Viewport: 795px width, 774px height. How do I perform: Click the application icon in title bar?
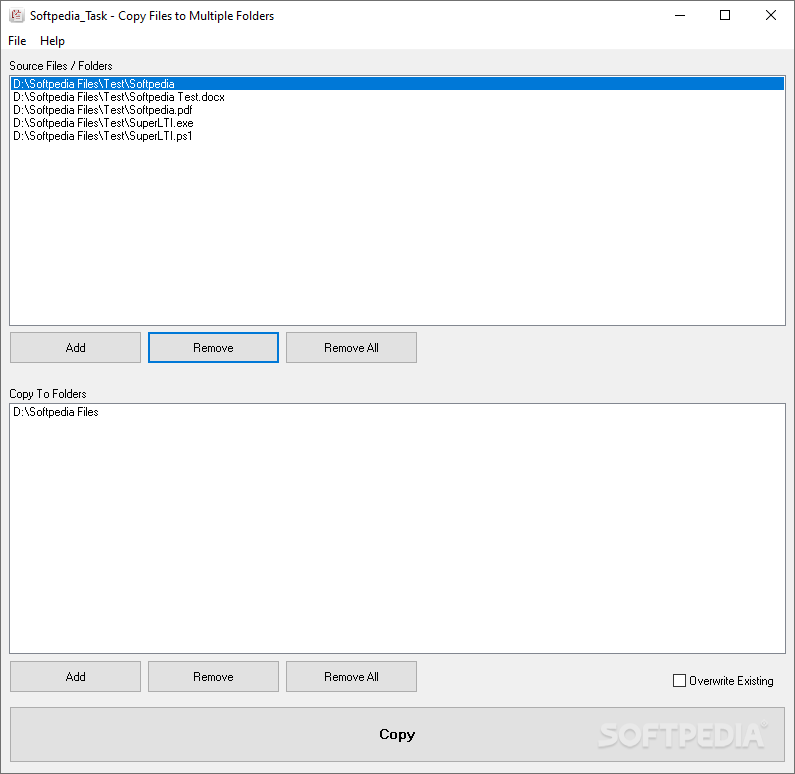(16, 16)
